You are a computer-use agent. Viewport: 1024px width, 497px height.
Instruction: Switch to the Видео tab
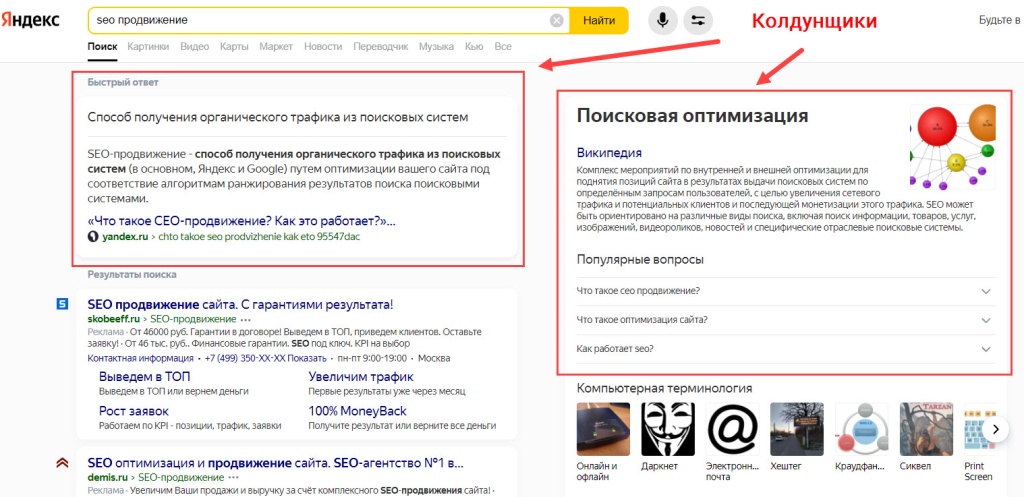point(195,47)
